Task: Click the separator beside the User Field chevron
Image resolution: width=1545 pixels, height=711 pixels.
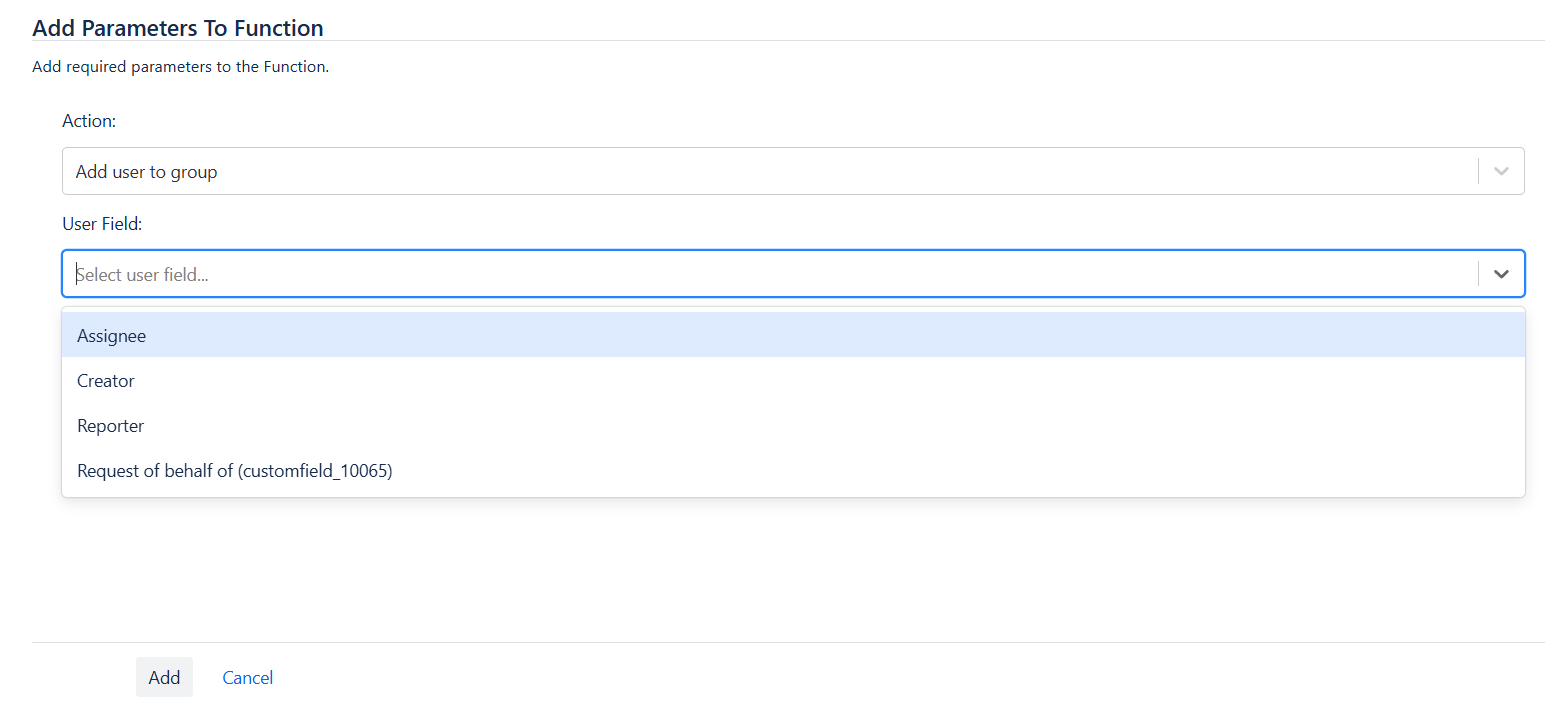Action: point(1478,274)
